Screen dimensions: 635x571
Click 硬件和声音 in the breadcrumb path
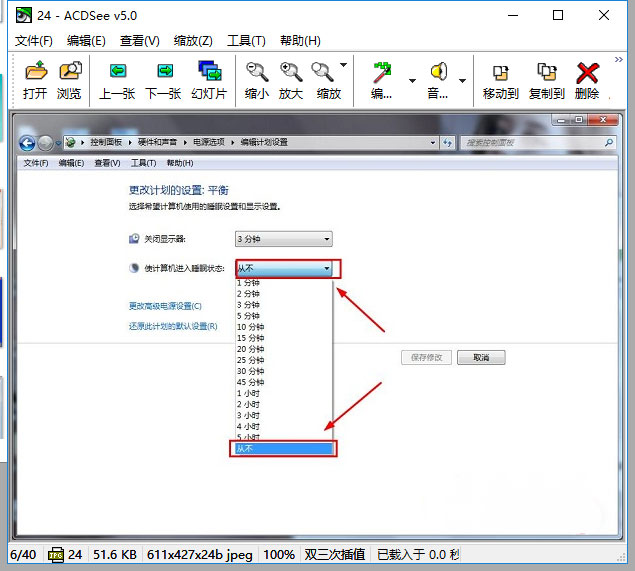[x=157, y=142]
